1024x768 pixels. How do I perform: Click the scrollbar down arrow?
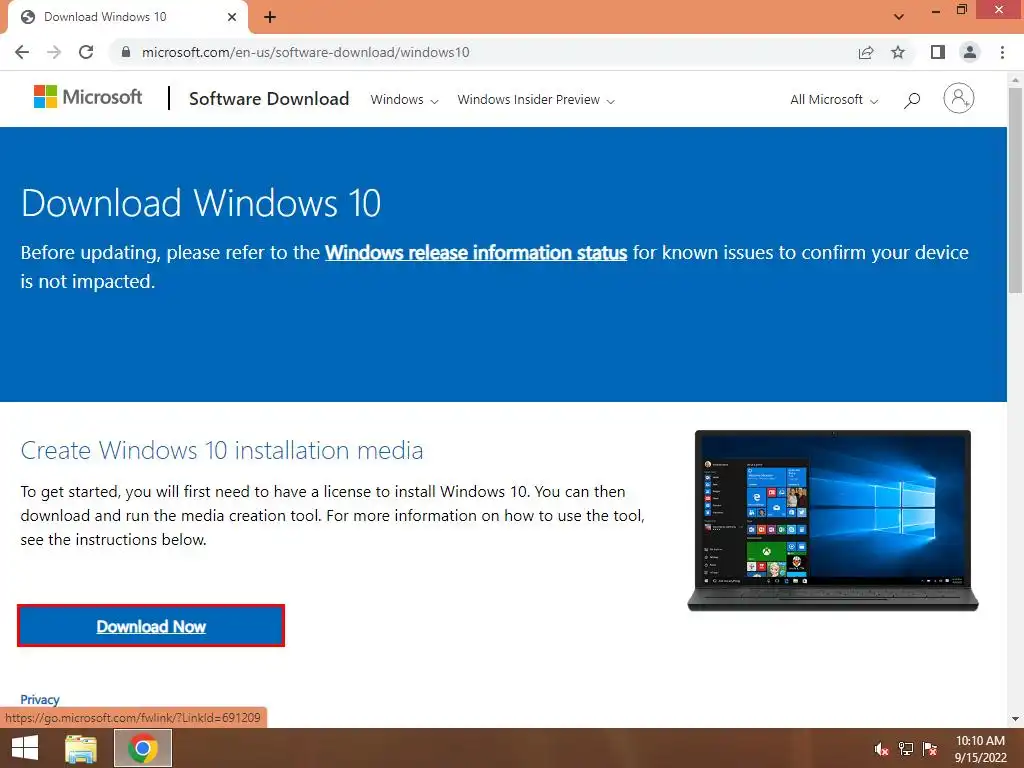pos(1016,719)
